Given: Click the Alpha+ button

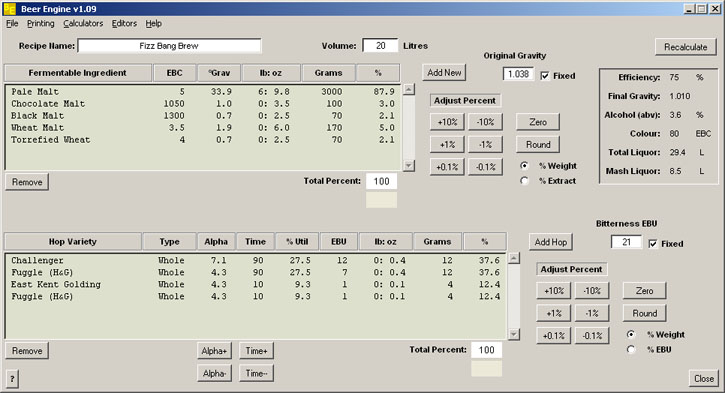Looking at the screenshot, I should point(215,351).
